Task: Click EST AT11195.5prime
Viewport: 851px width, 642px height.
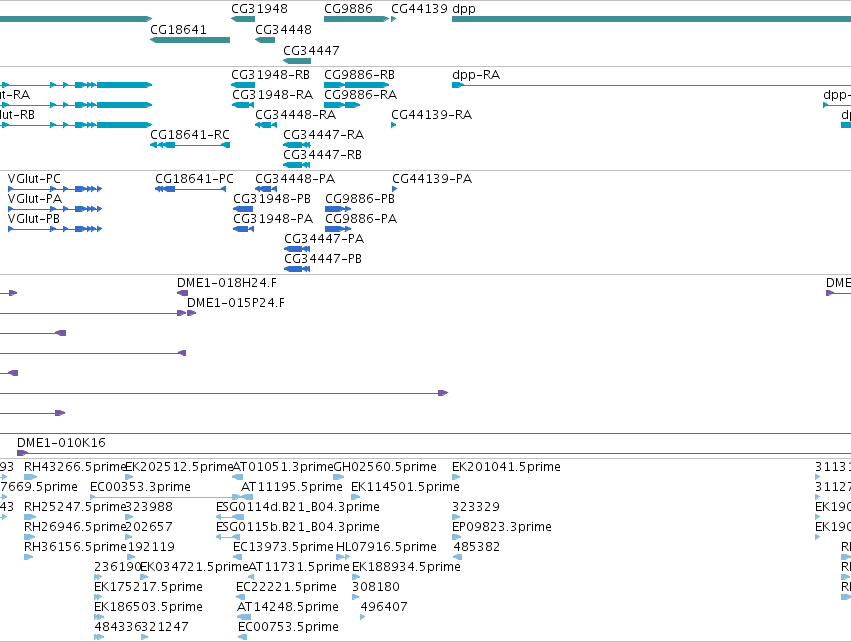Action: [x=292, y=487]
